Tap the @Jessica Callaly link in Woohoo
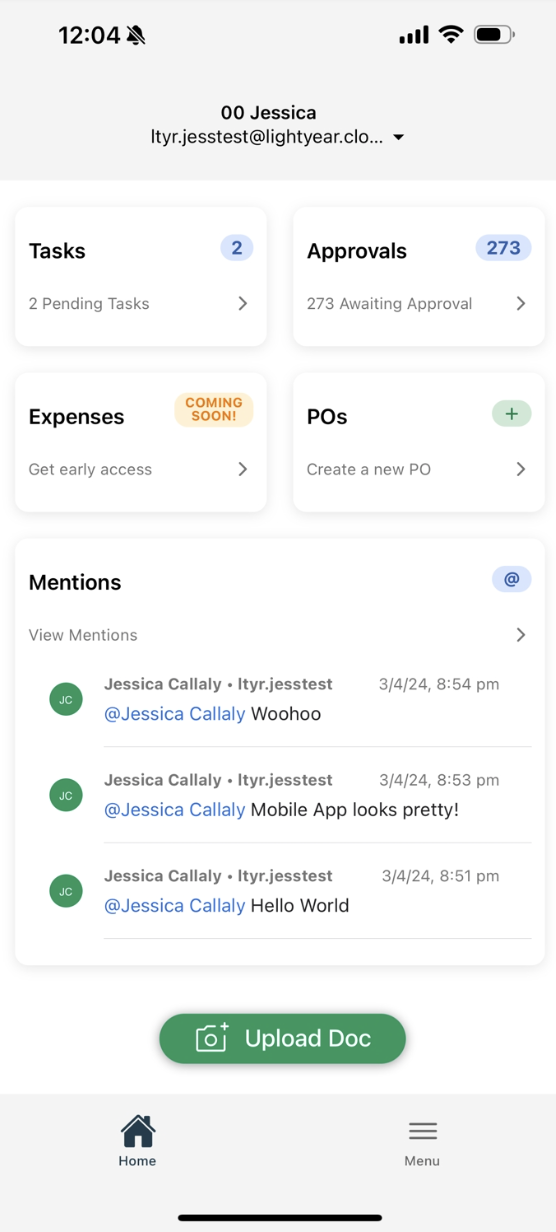 click(175, 714)
